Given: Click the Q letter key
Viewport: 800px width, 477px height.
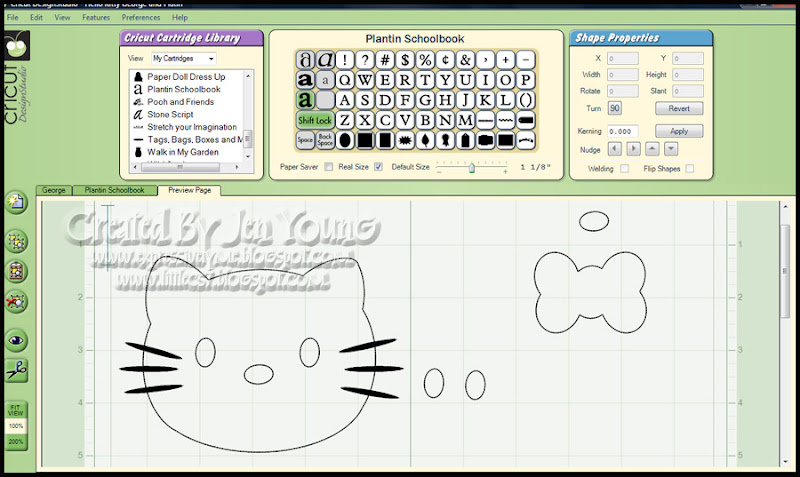Looking at the screenshot, I should click(345, 80).
